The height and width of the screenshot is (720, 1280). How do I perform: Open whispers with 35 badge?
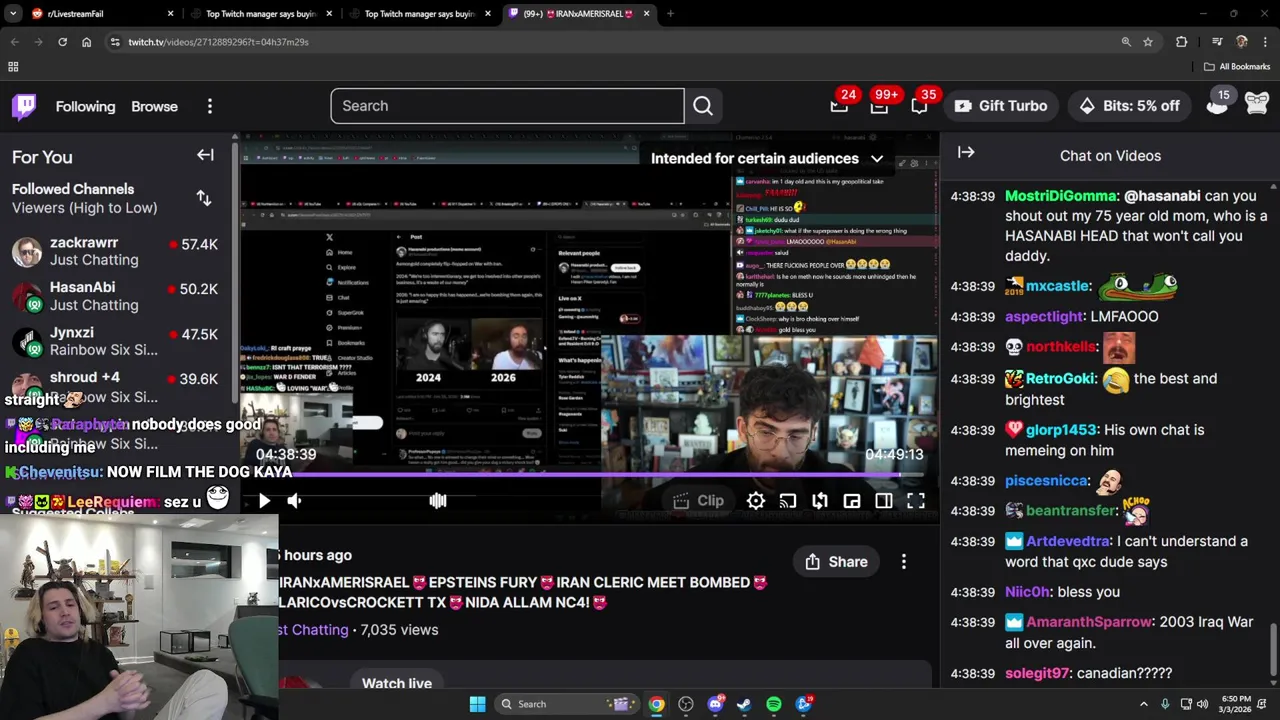click(x=919, y=106)
